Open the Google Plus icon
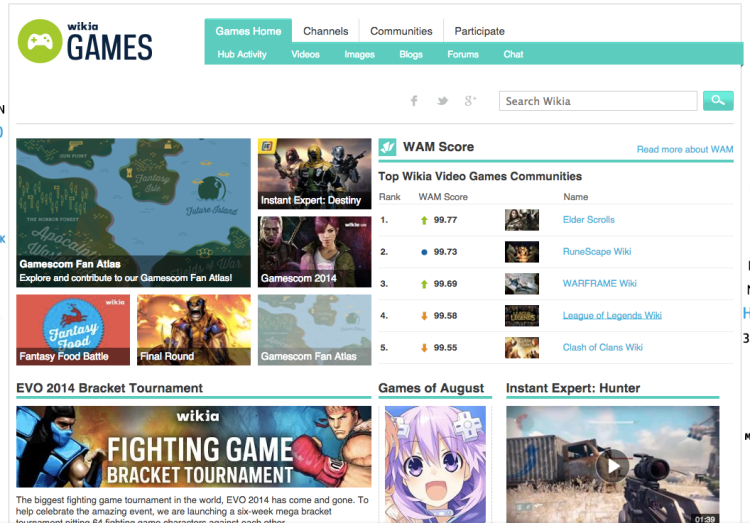Viewport: 750px width, 523px height. (470, 100)
